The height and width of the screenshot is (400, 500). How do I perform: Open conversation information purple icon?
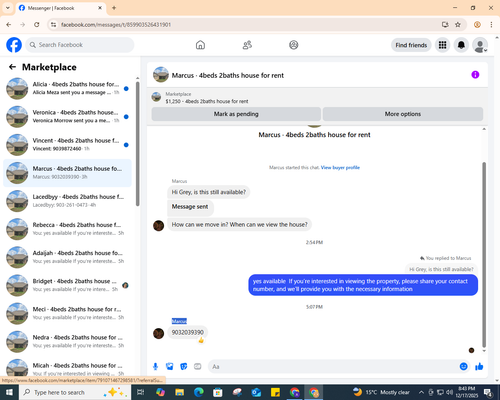(475, 75)
